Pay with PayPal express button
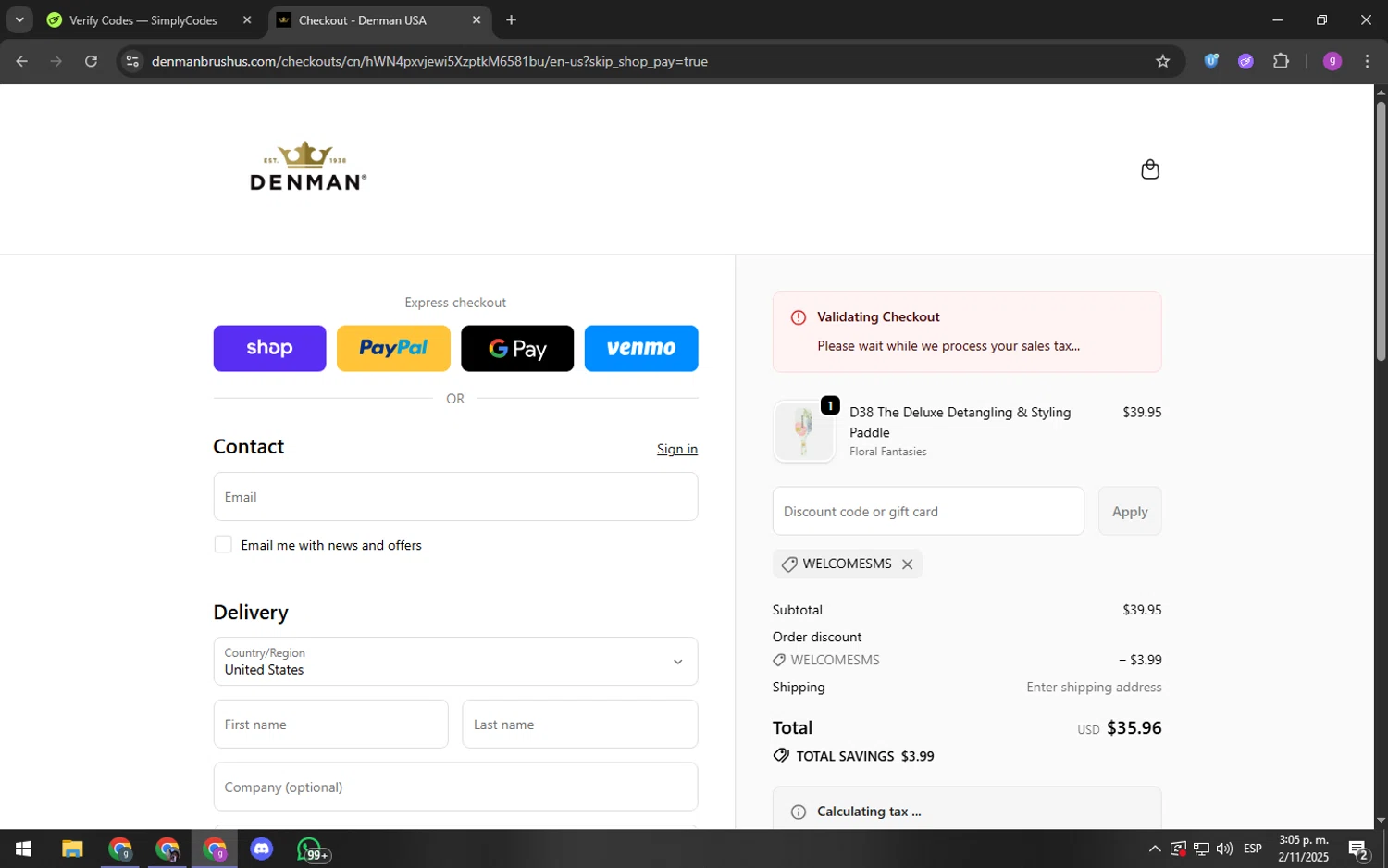 pyautogui.click(x=393, y=348)
